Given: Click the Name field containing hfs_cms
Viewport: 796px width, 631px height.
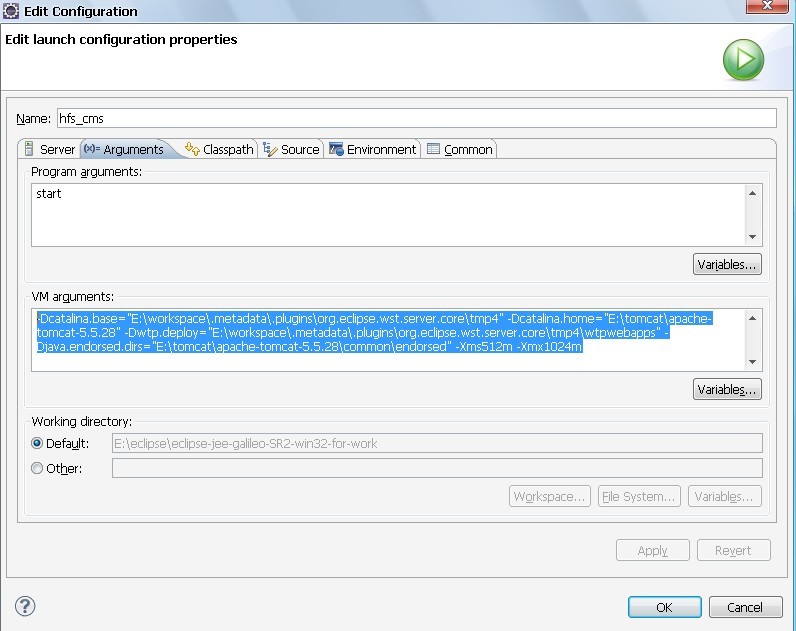Looking at the screenshot, I should point(417,118).
